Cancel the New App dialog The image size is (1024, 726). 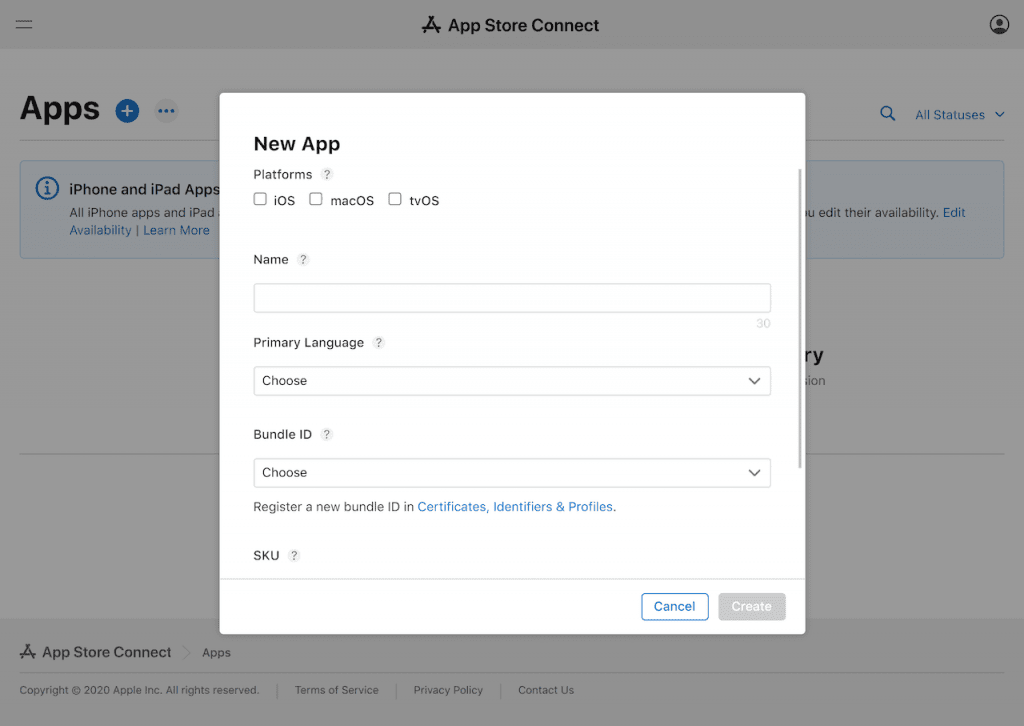click(674, 606)
